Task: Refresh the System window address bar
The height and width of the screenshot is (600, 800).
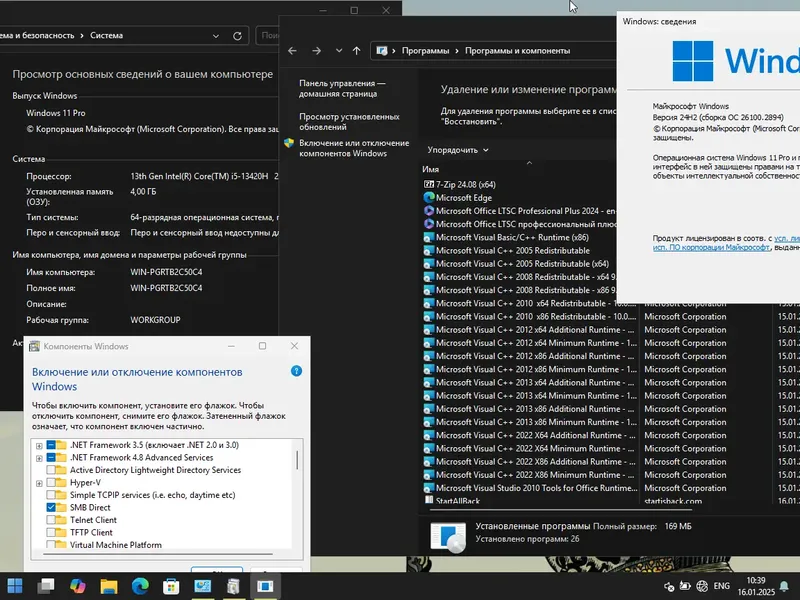Action: click(237, 36)
